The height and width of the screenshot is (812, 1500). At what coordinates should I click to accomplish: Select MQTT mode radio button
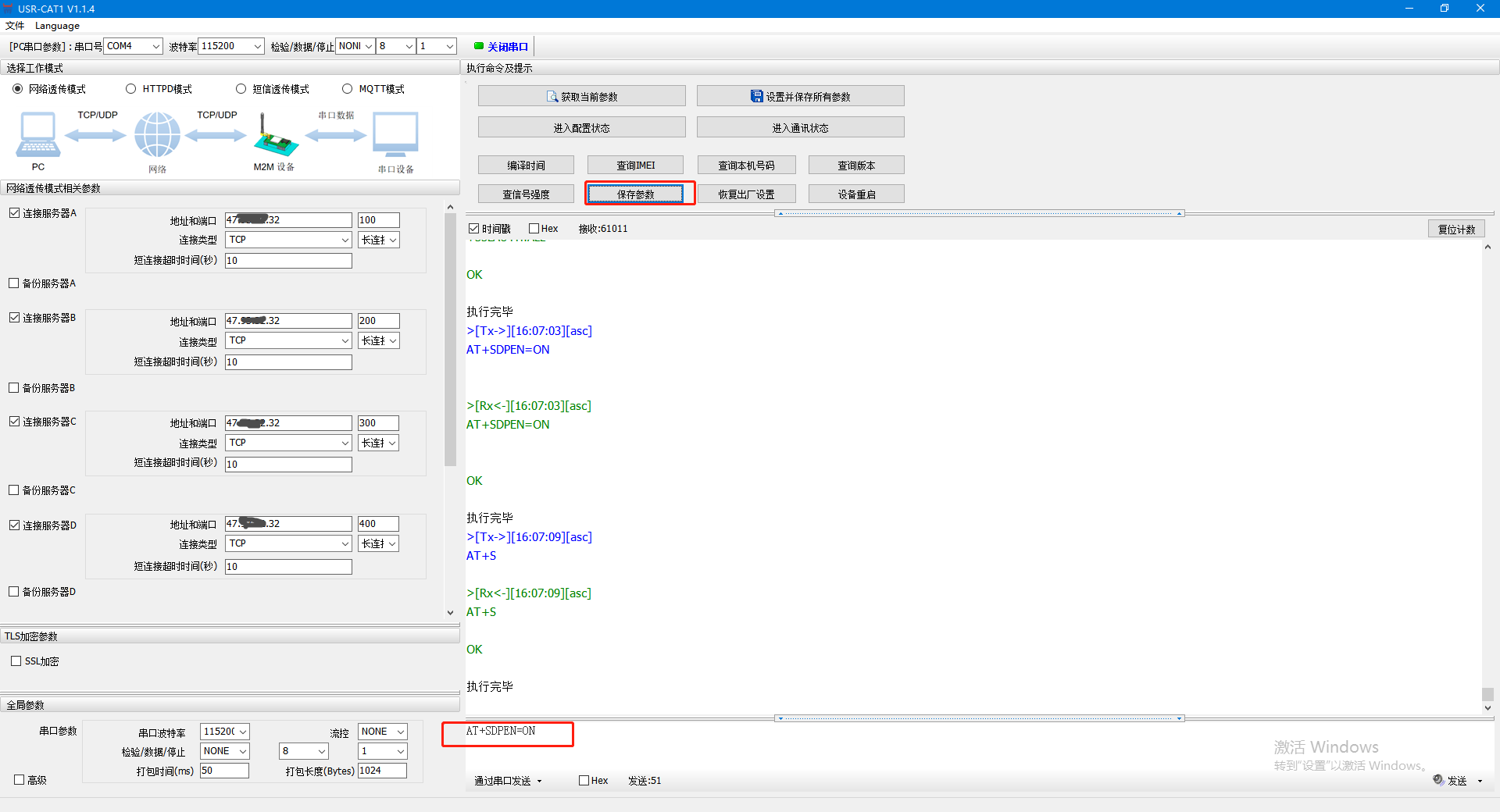click(x=348, y=89)
